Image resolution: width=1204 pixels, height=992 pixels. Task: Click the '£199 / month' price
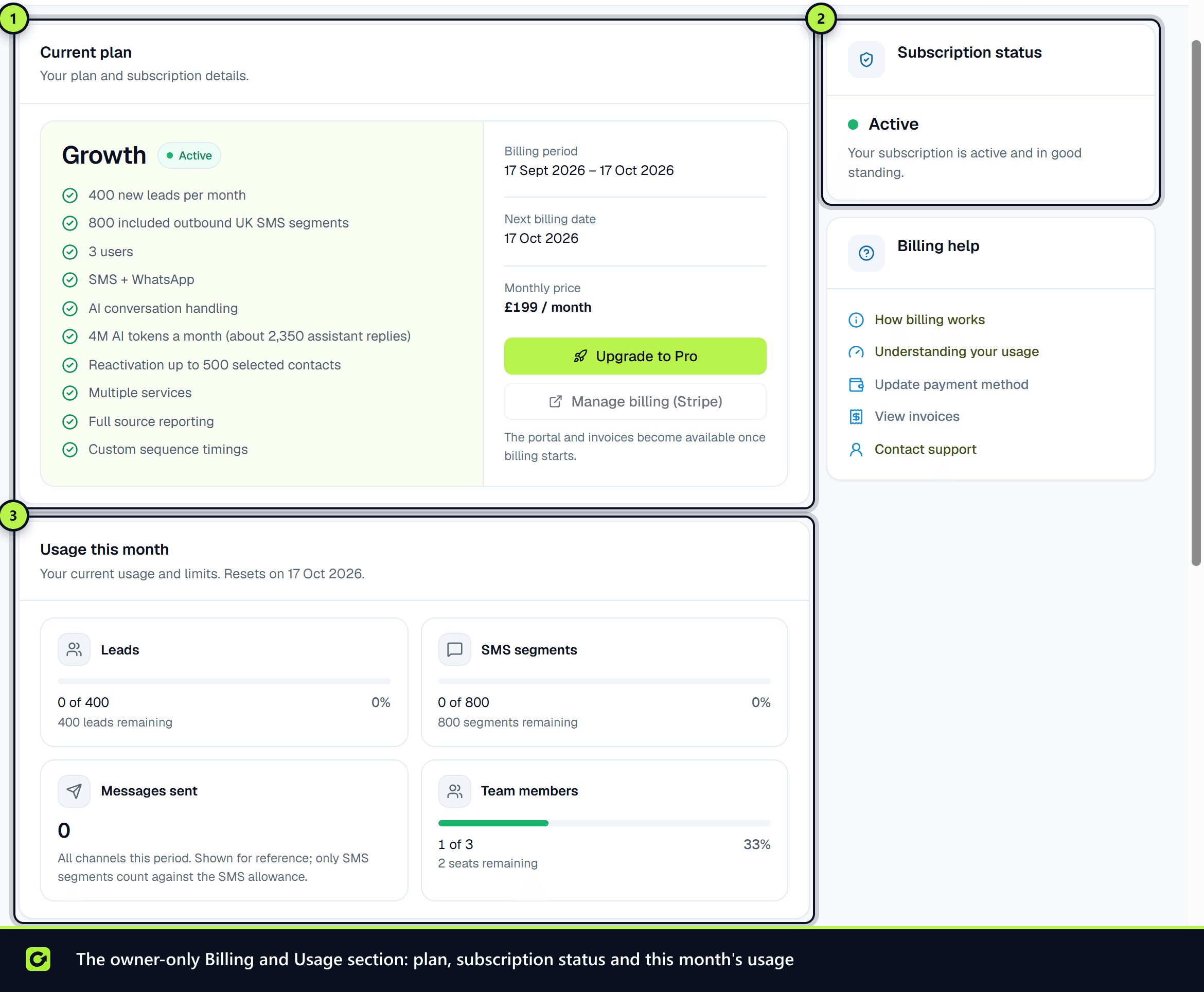click(x=547, y=308)
